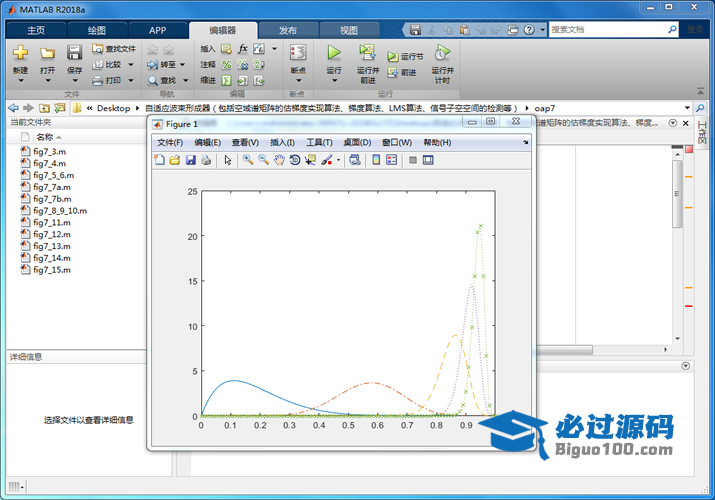Open Figure 1 View (查看) menu
The image size is (715, 500).
coord(245,143)
